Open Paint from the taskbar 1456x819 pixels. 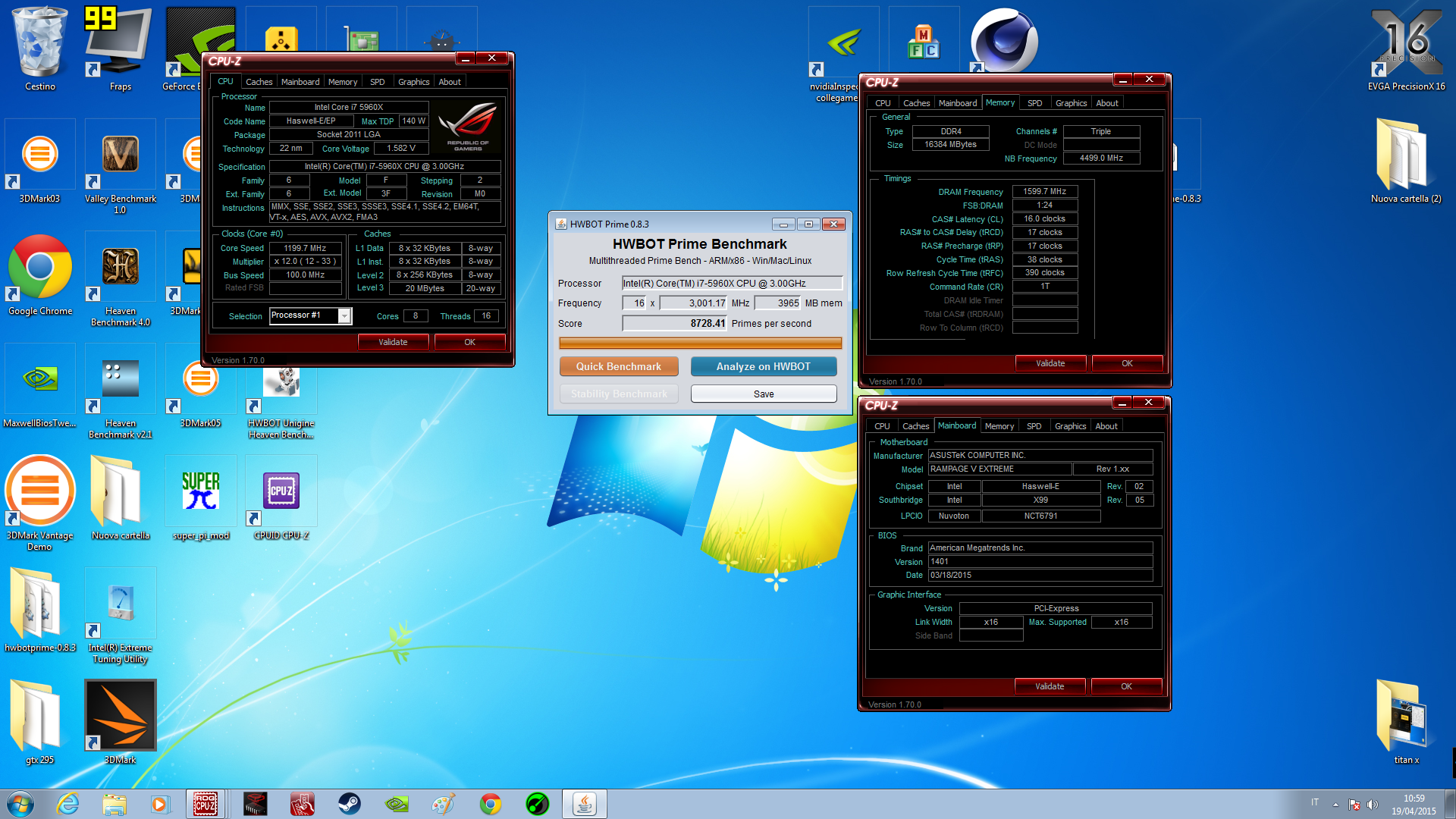click(x=443, y=804)
